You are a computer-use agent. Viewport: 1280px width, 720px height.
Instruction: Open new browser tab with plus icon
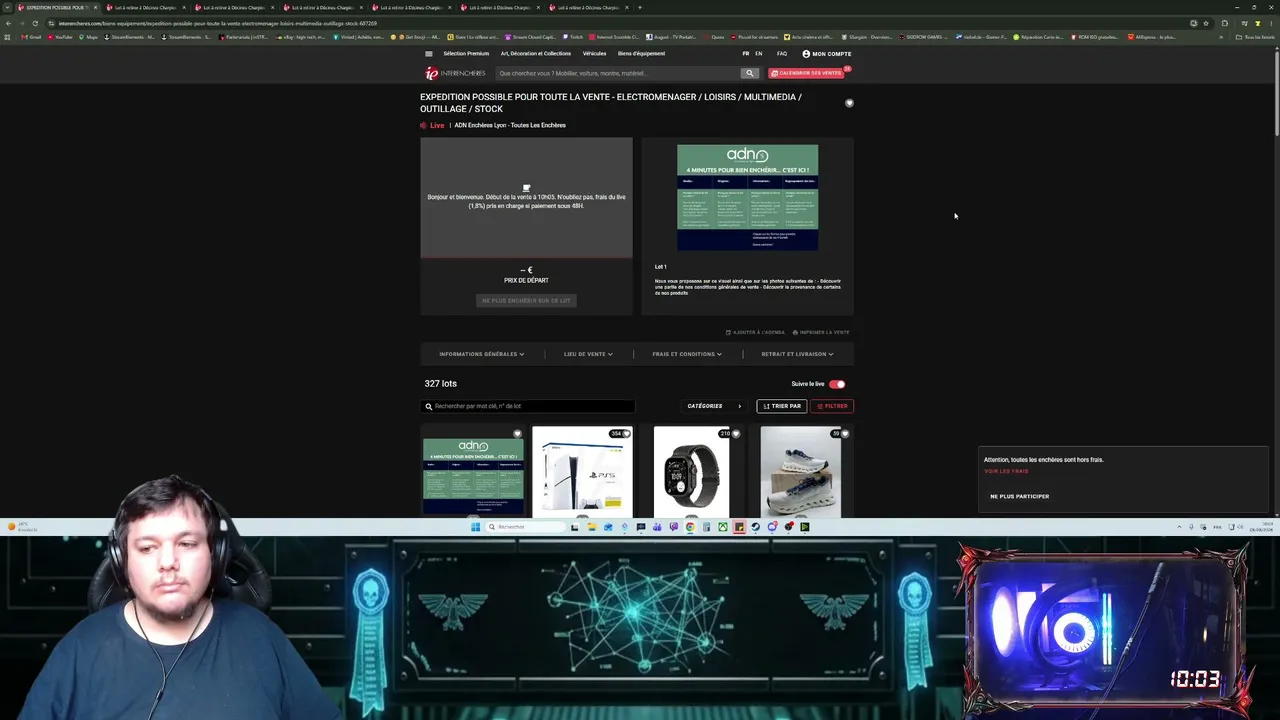tap(640, 7)
